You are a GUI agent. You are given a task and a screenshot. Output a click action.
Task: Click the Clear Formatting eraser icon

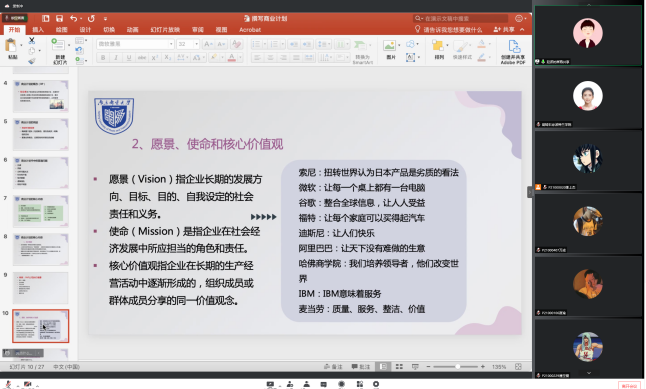click(236, 44)
